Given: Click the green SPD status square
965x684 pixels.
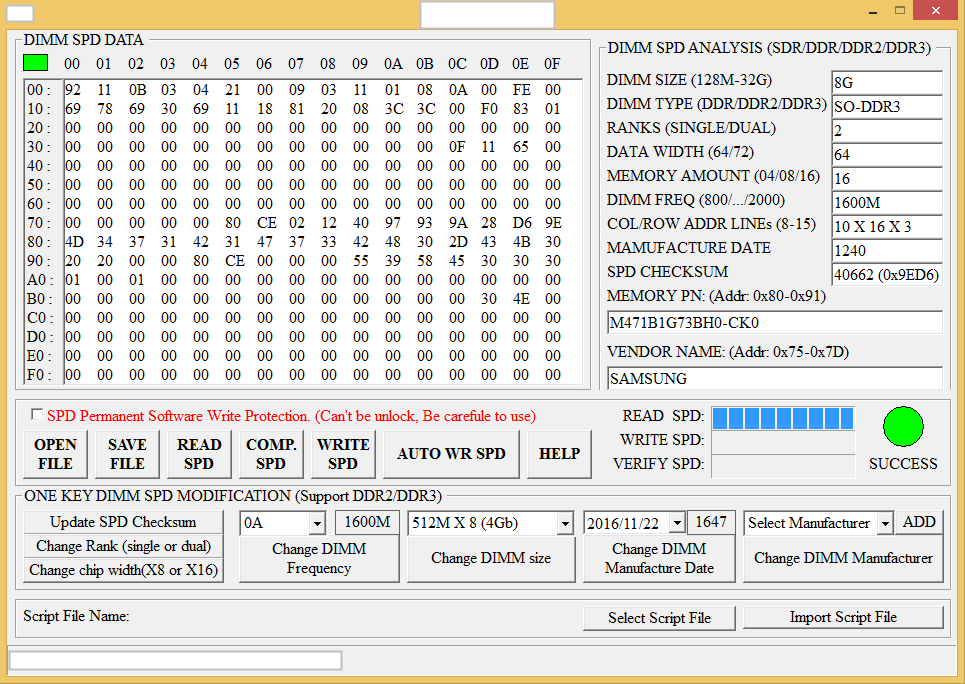Looking at the screenshot, I should pos(35,63).
